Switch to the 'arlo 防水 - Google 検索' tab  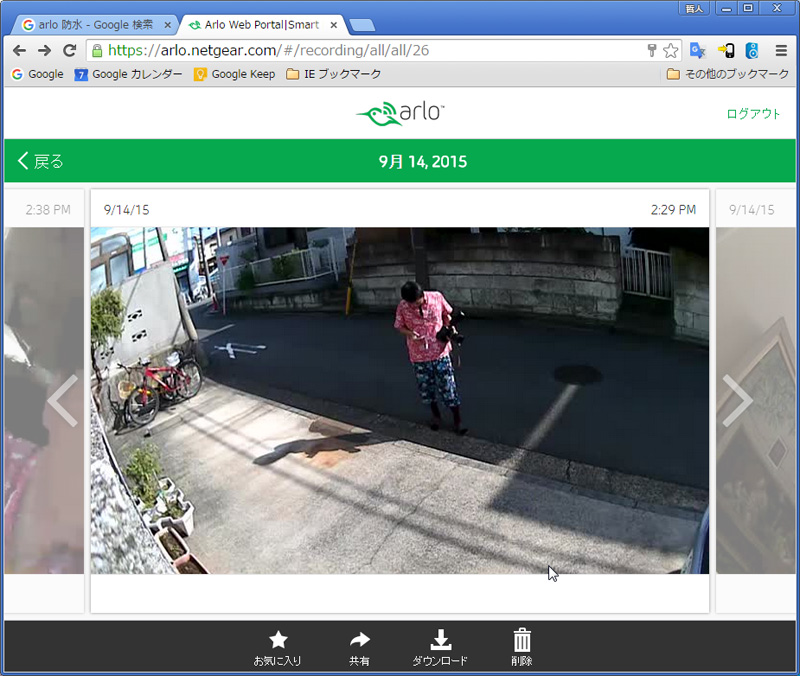95,24
